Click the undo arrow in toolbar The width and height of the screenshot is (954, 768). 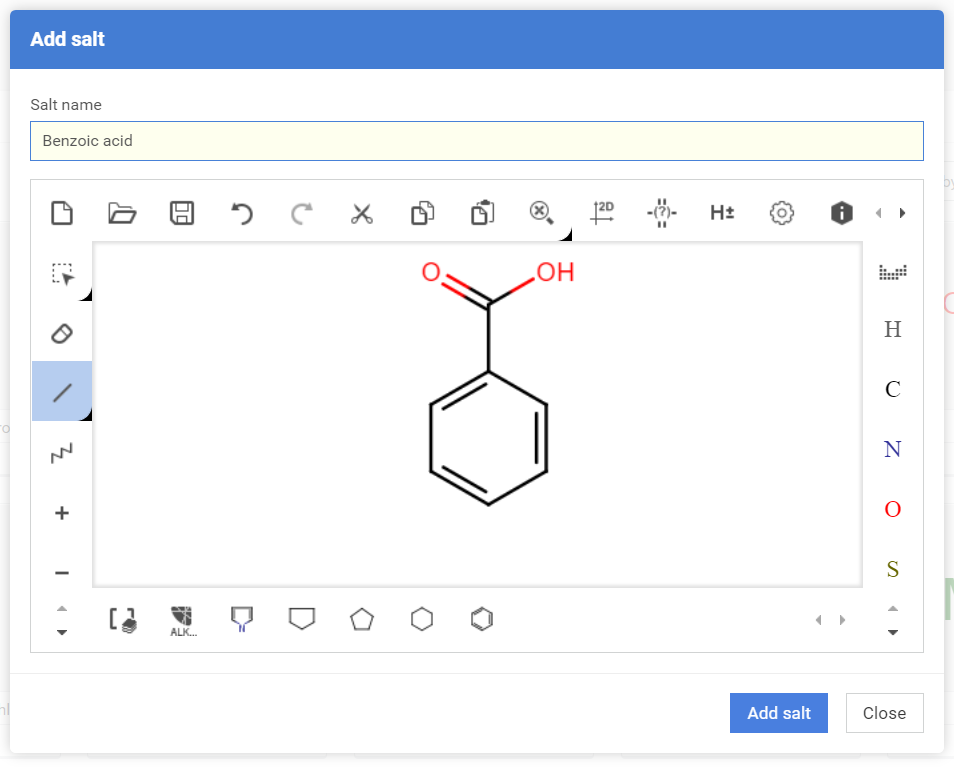tap(242, 213)
